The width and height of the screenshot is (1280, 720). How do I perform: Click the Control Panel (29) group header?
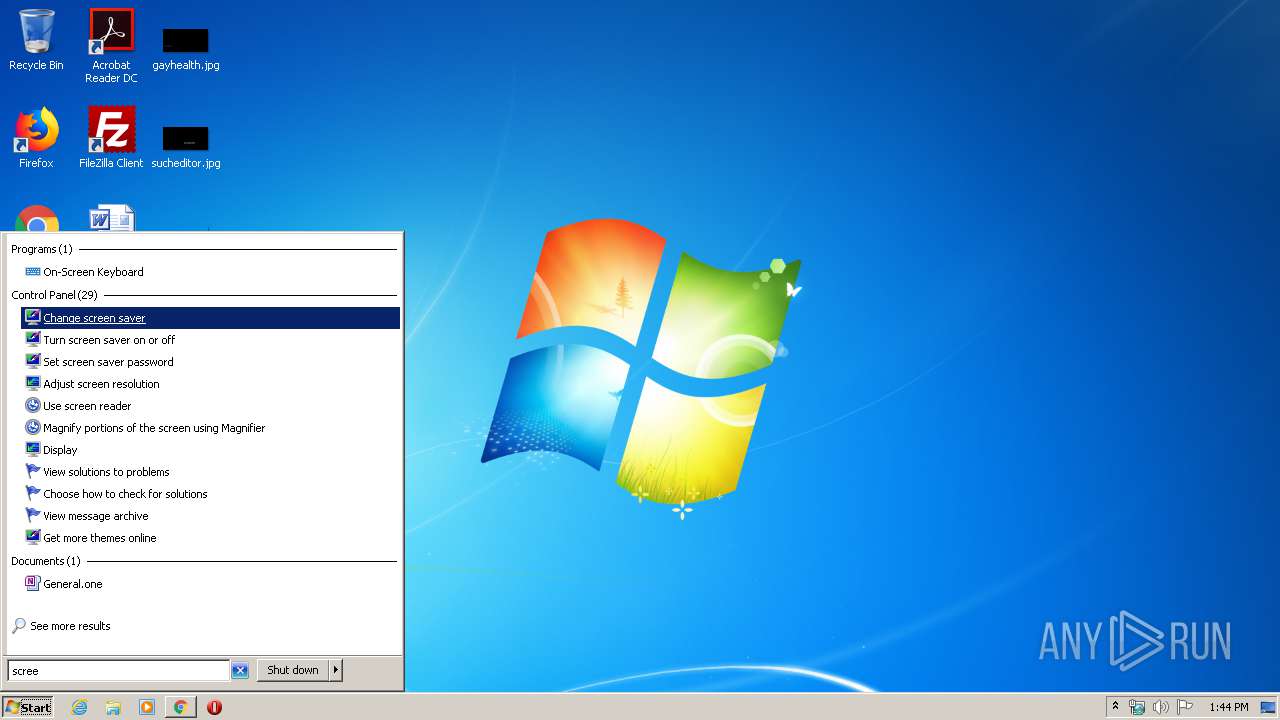[x=54, y=295]
